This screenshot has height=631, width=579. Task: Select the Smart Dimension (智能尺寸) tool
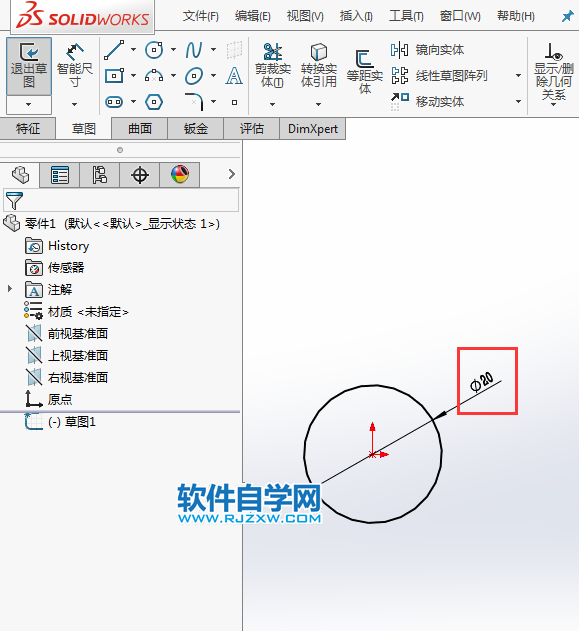pos(74,66)
